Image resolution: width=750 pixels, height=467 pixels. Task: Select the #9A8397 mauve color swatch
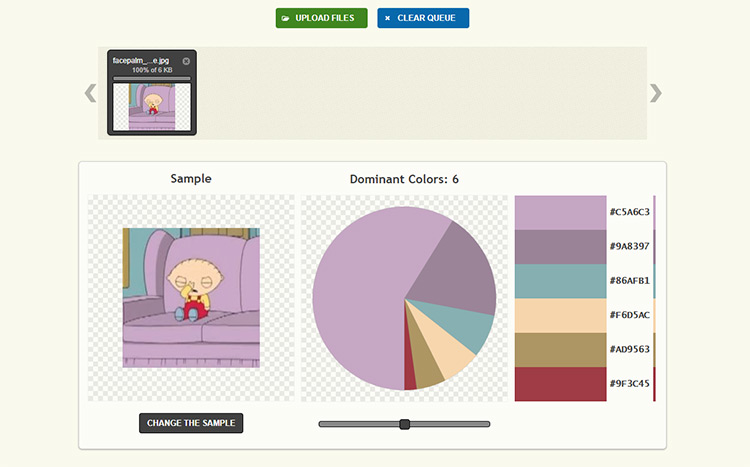[x=560, y=247]
